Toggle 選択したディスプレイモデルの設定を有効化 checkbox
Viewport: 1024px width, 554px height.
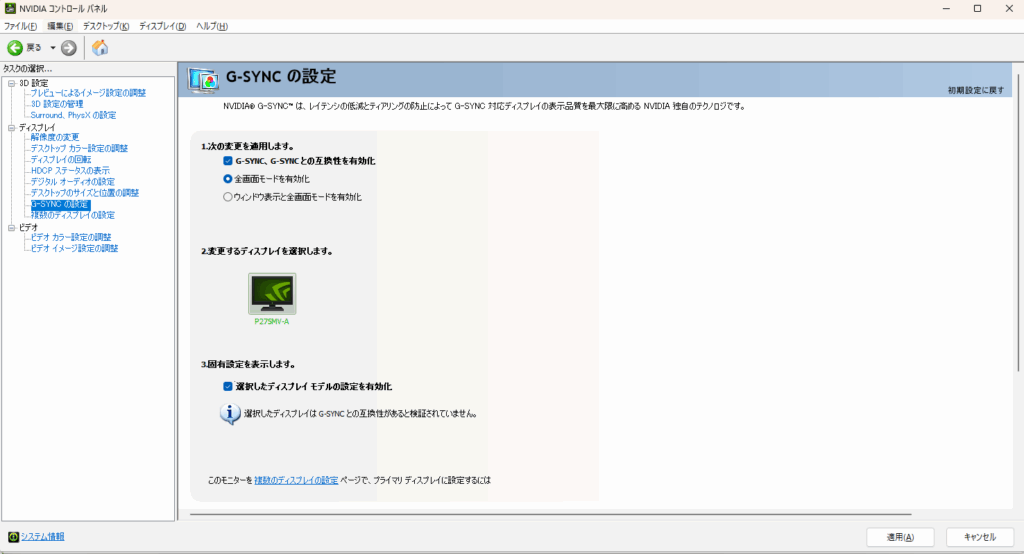pyautogui.click(x=228, y=387)
